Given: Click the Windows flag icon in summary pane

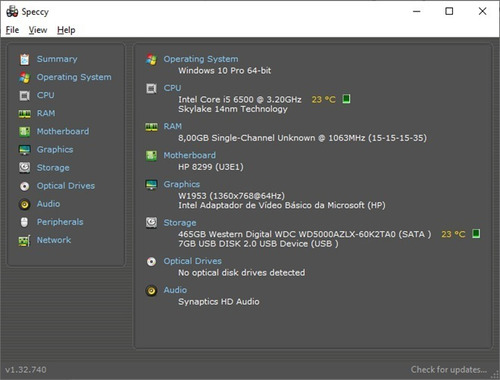Looking at the screenshot, I should [151, 59].
